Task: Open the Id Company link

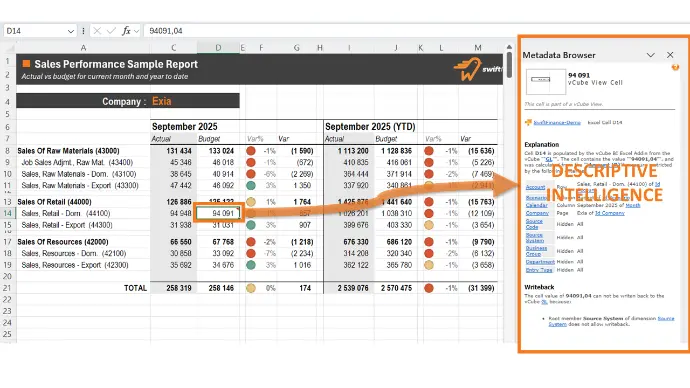Action: tap(609, 213)
